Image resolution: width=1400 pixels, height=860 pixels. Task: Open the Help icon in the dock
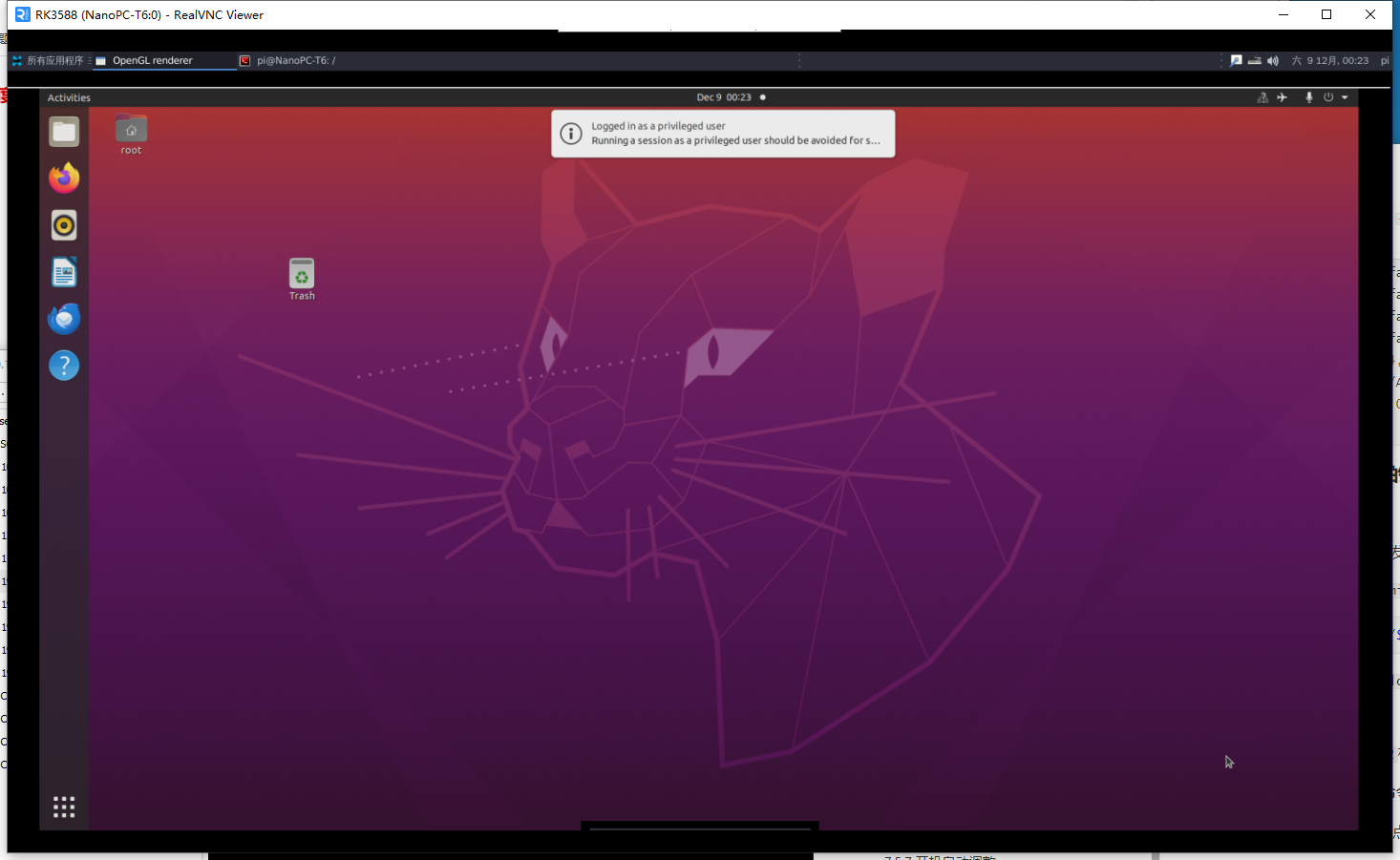(64, 366)
